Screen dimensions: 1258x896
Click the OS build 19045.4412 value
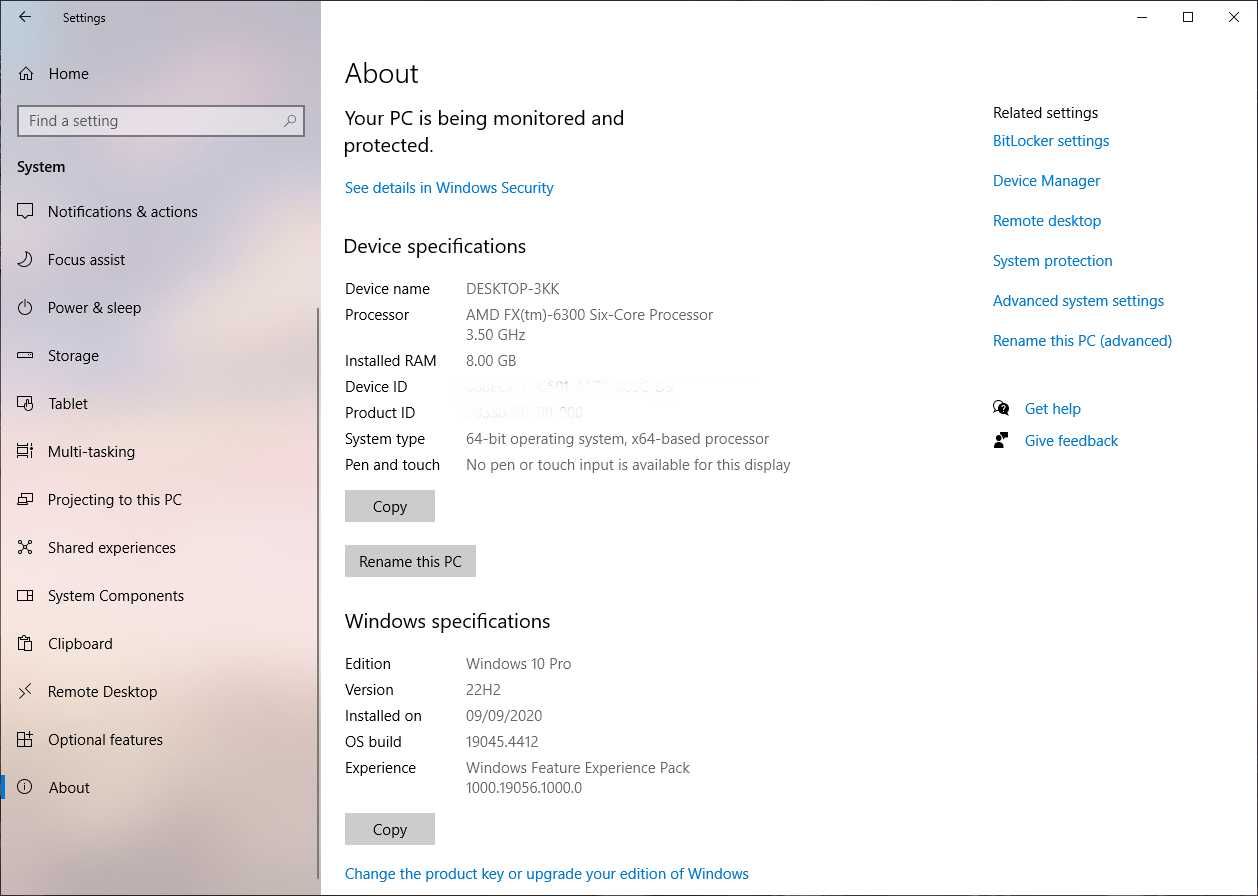(x=502, y=742)
